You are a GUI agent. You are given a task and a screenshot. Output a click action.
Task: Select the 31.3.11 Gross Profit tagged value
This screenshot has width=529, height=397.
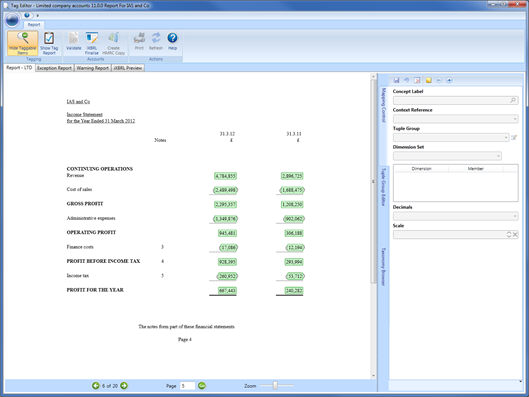(292, 204)
